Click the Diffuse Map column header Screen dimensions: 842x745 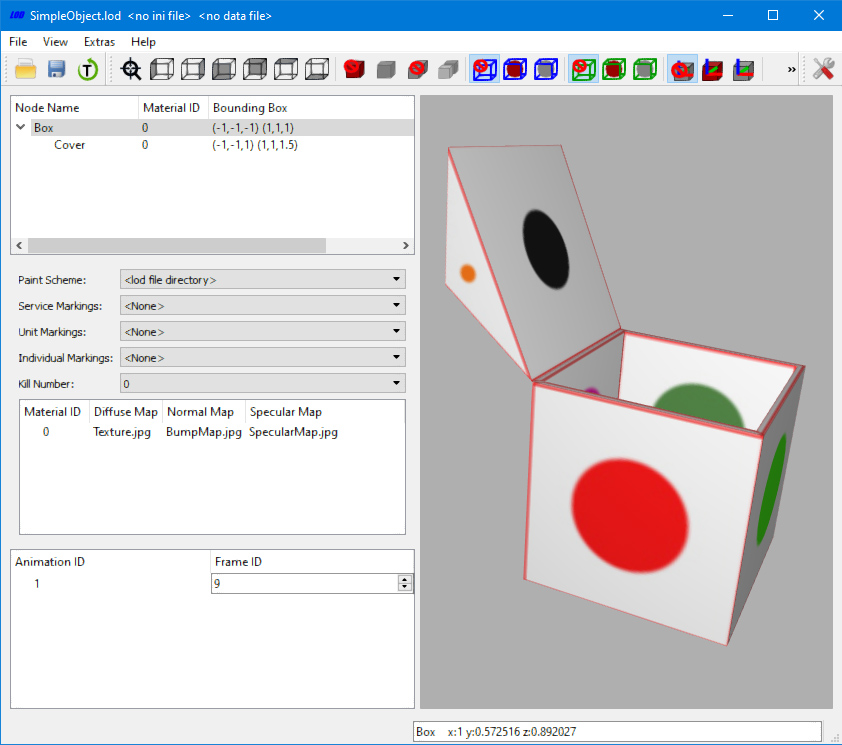(x=126, y=411)
